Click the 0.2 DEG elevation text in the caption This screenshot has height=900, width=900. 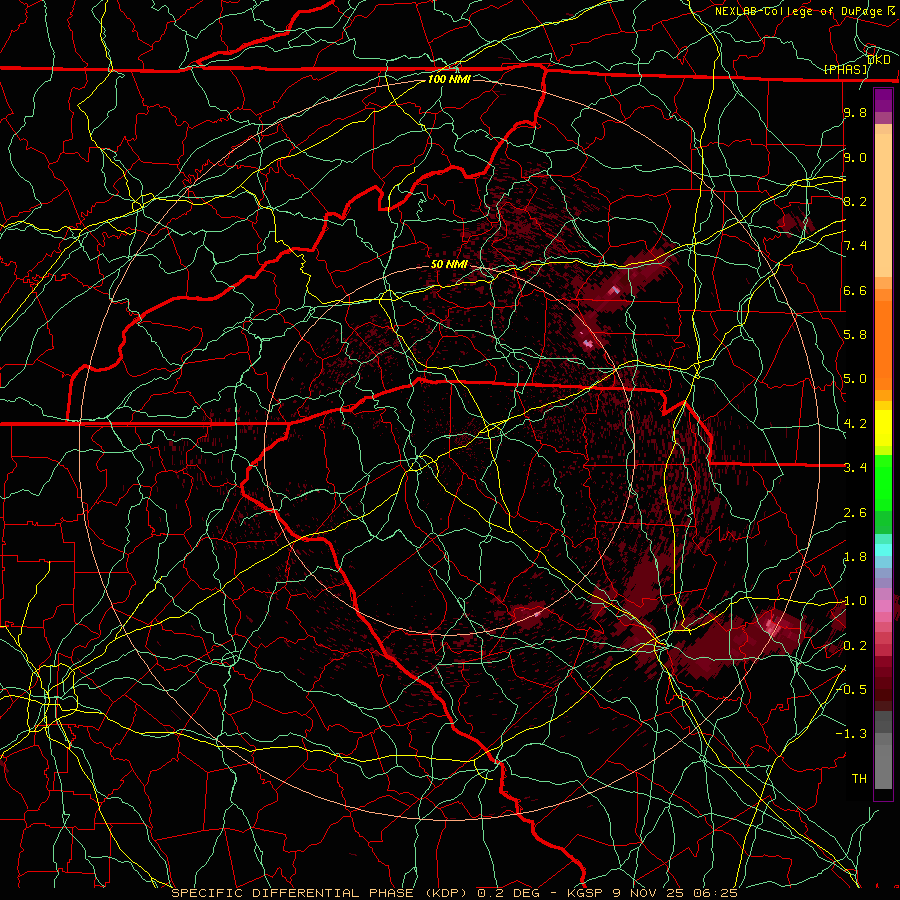pos(509,893)
